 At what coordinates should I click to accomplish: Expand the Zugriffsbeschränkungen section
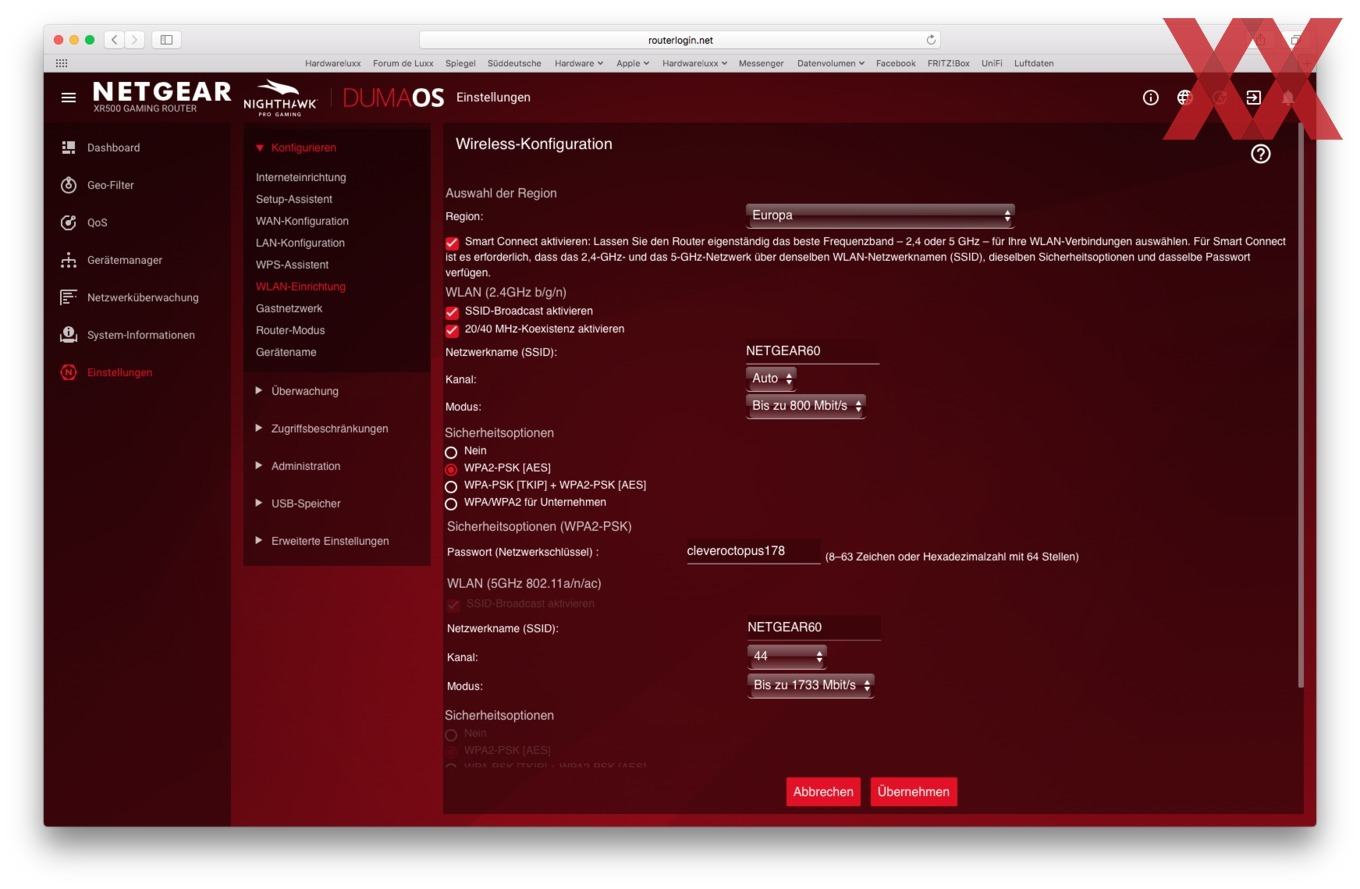[x=321, y=429]
